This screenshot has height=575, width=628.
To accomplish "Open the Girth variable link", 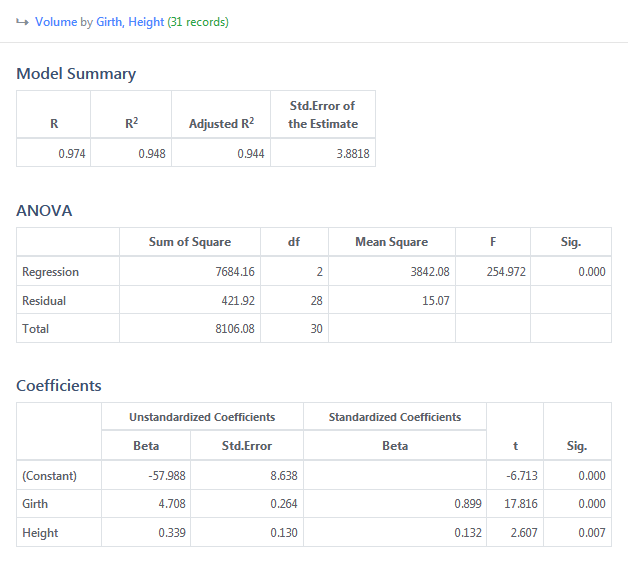I will pyautogui.click(x=110, y=22).
